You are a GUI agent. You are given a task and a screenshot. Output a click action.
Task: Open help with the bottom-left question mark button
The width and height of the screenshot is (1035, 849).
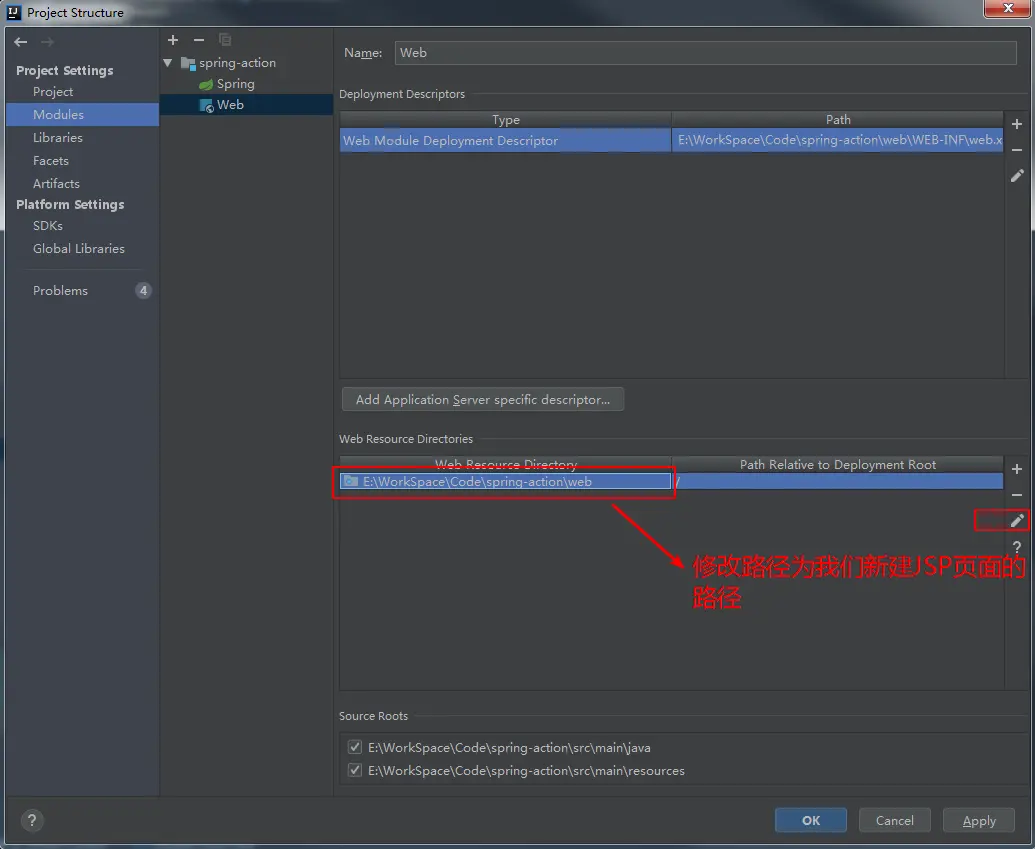click(x=32, y=820)
